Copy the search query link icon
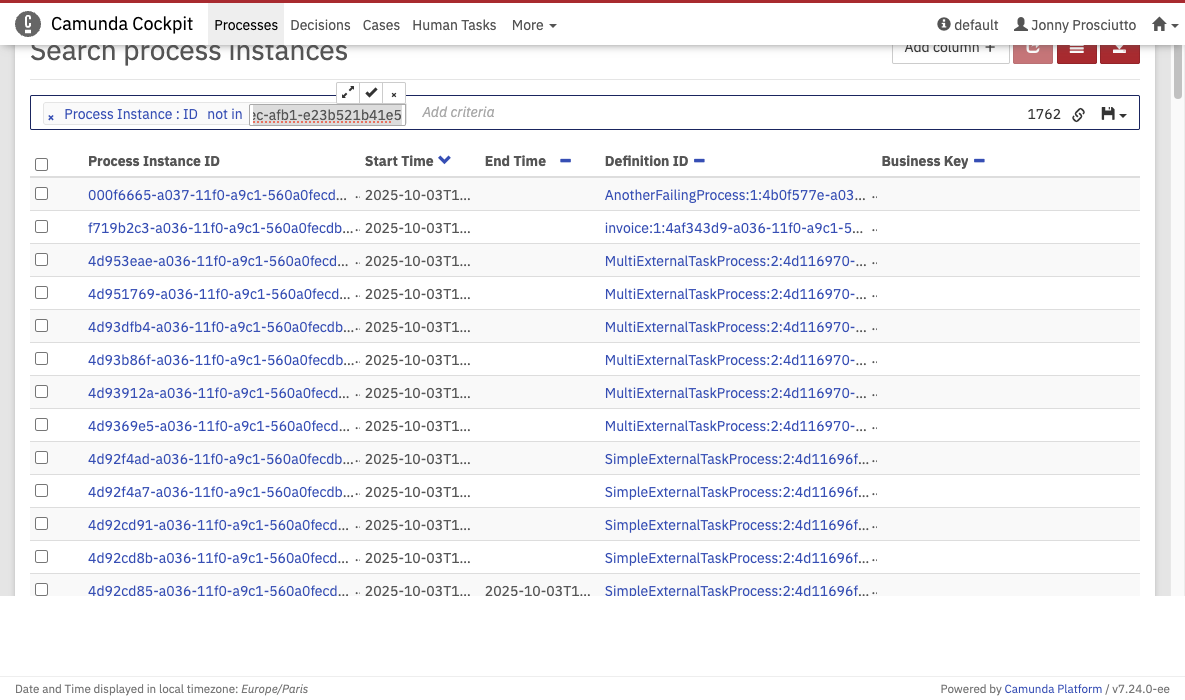 1079,115
